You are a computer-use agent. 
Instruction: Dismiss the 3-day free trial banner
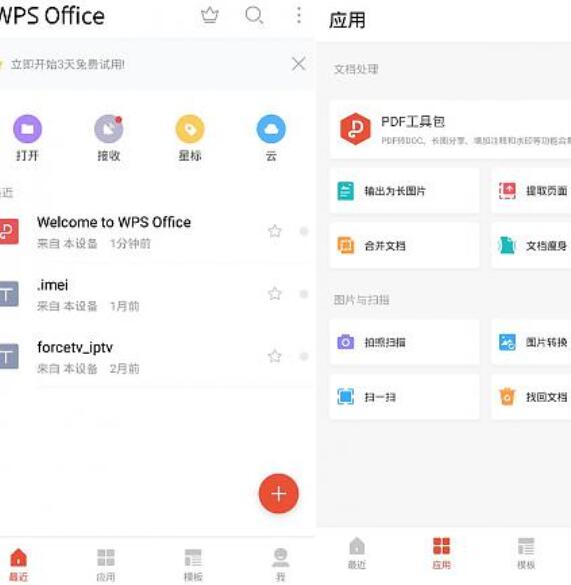[299, 64]
